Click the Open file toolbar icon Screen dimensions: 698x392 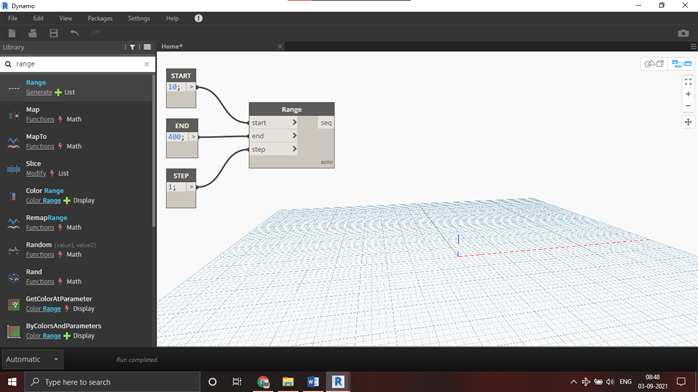point(32,33)
